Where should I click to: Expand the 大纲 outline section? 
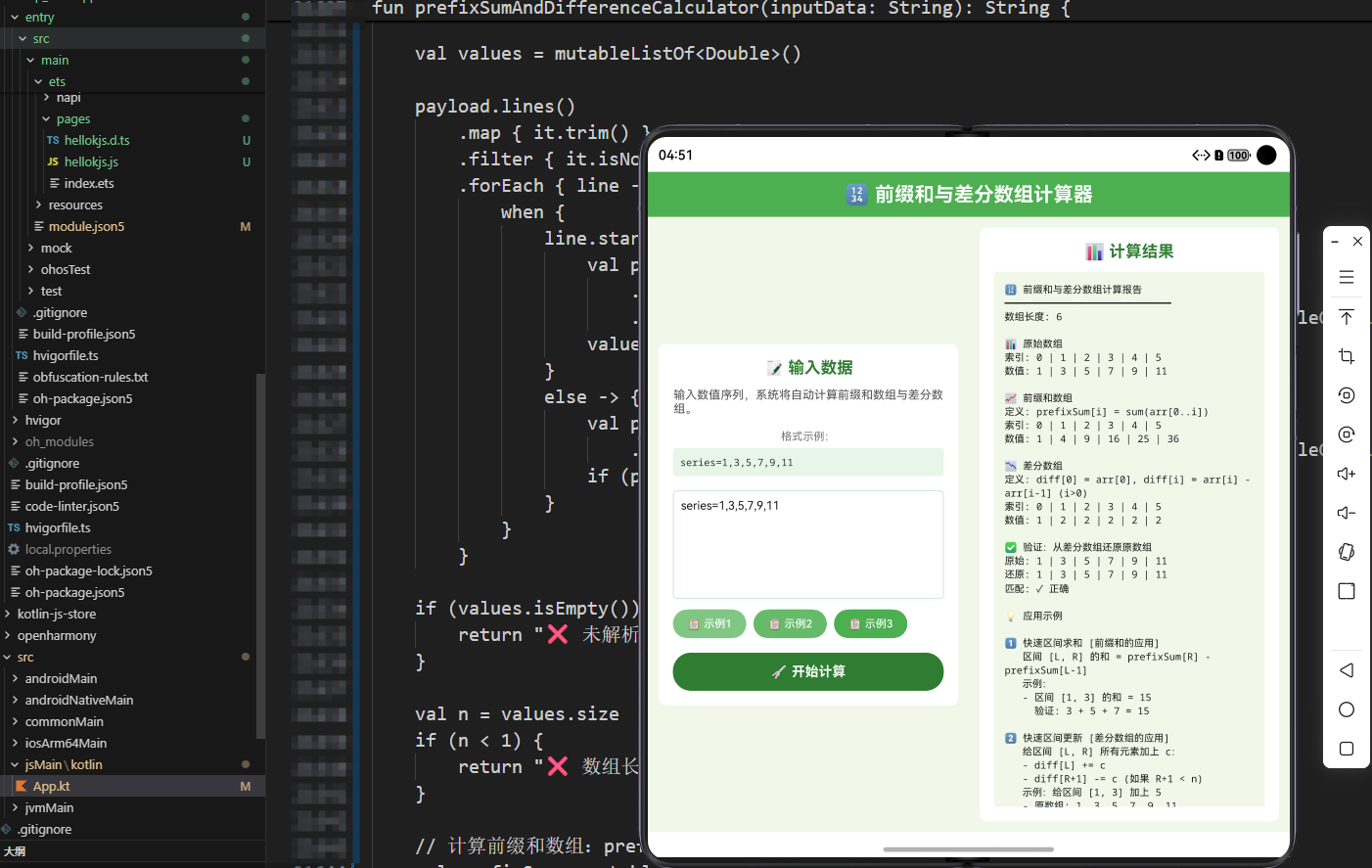click(x=15, y=851)
